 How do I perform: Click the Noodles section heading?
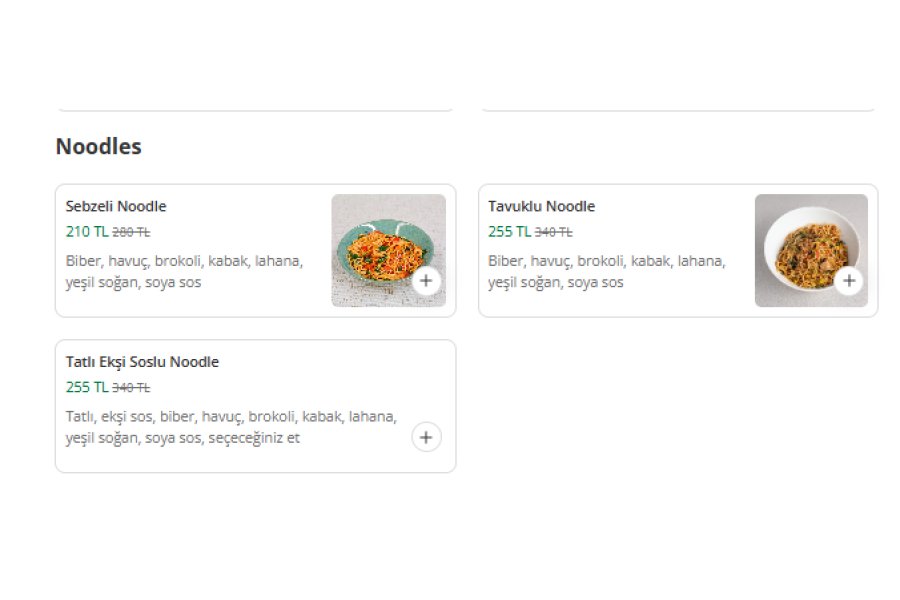click(98, 146)
